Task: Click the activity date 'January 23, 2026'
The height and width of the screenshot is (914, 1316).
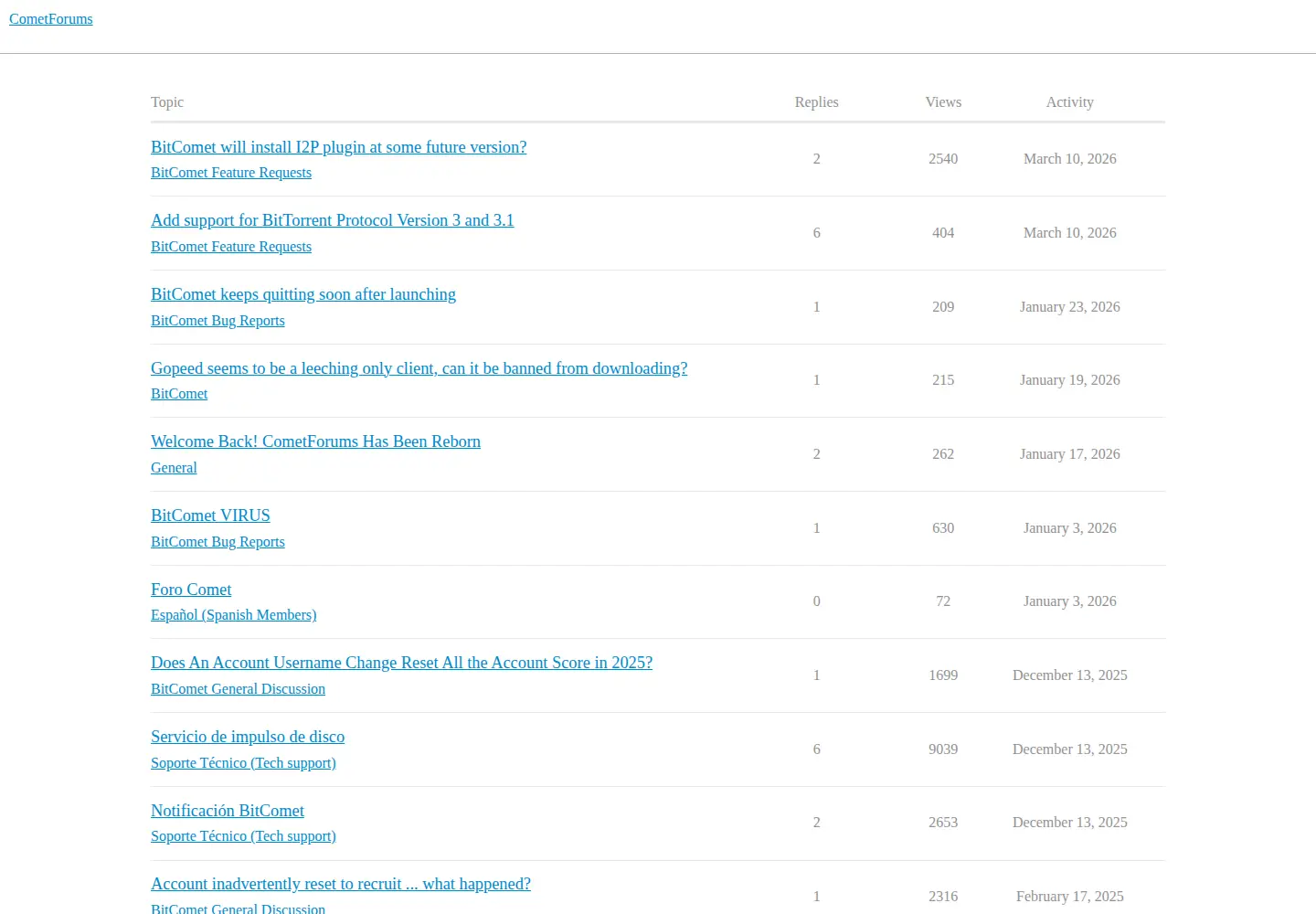Action: coord(1070,307)
